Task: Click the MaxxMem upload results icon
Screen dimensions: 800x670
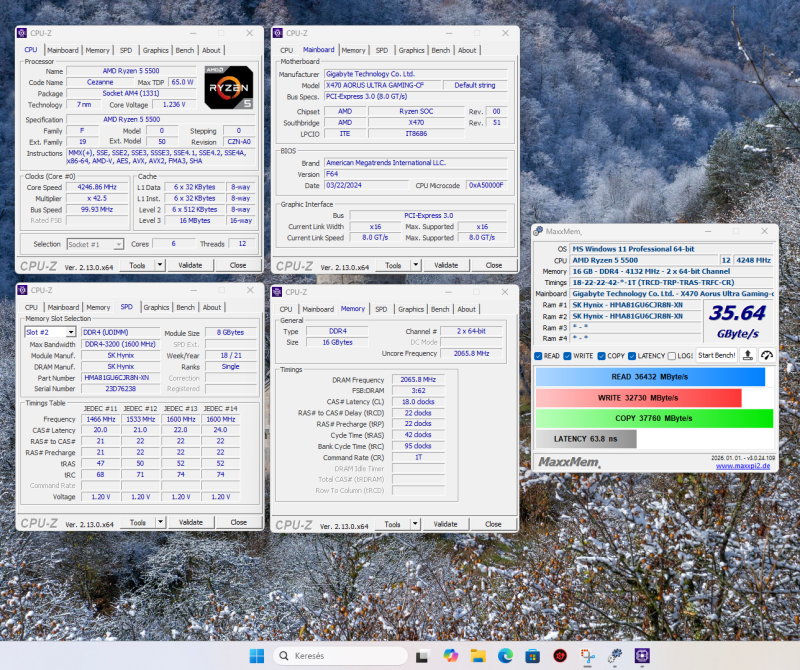Action: tap(748, 355)
